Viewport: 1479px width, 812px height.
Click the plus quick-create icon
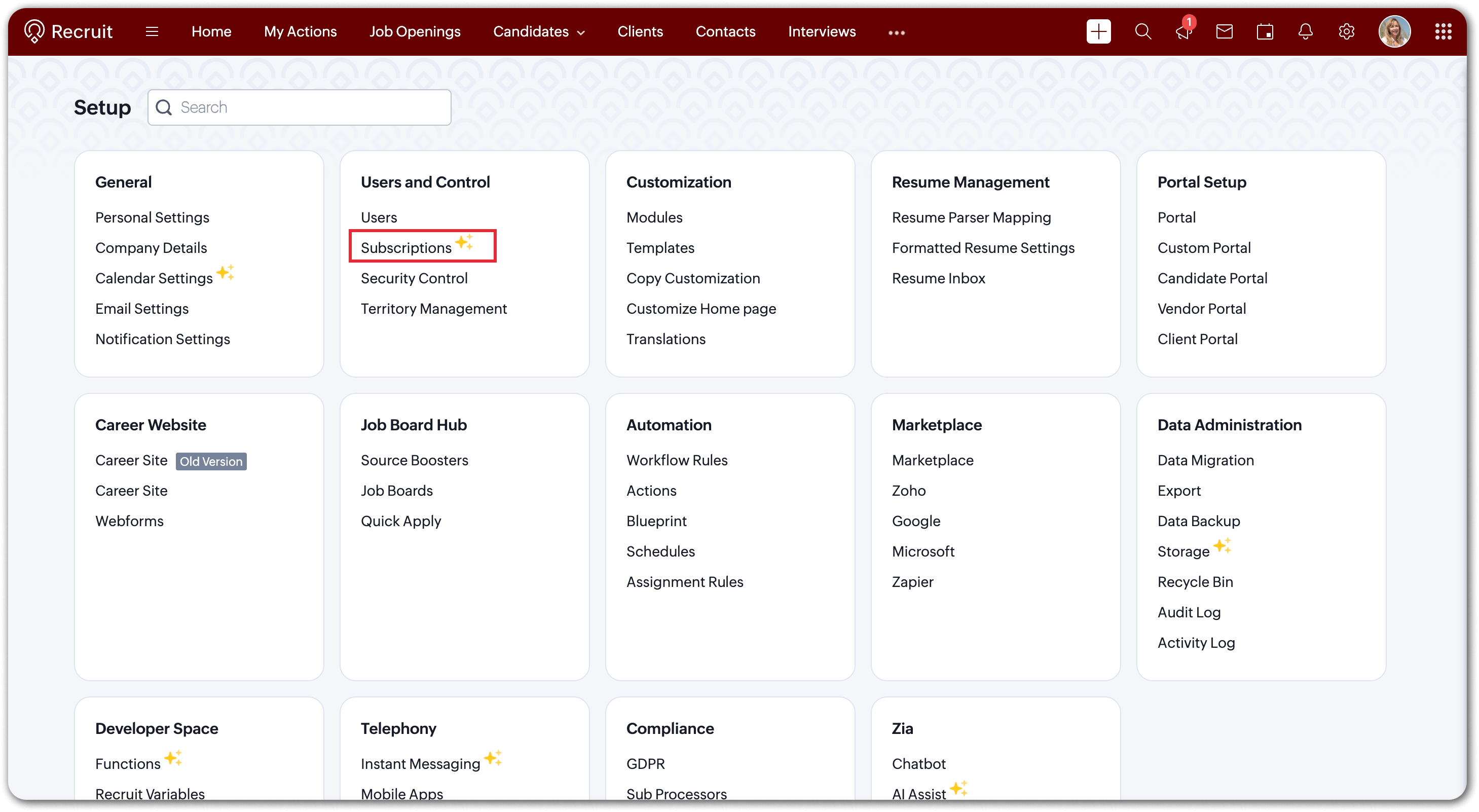coord(1098,31)
